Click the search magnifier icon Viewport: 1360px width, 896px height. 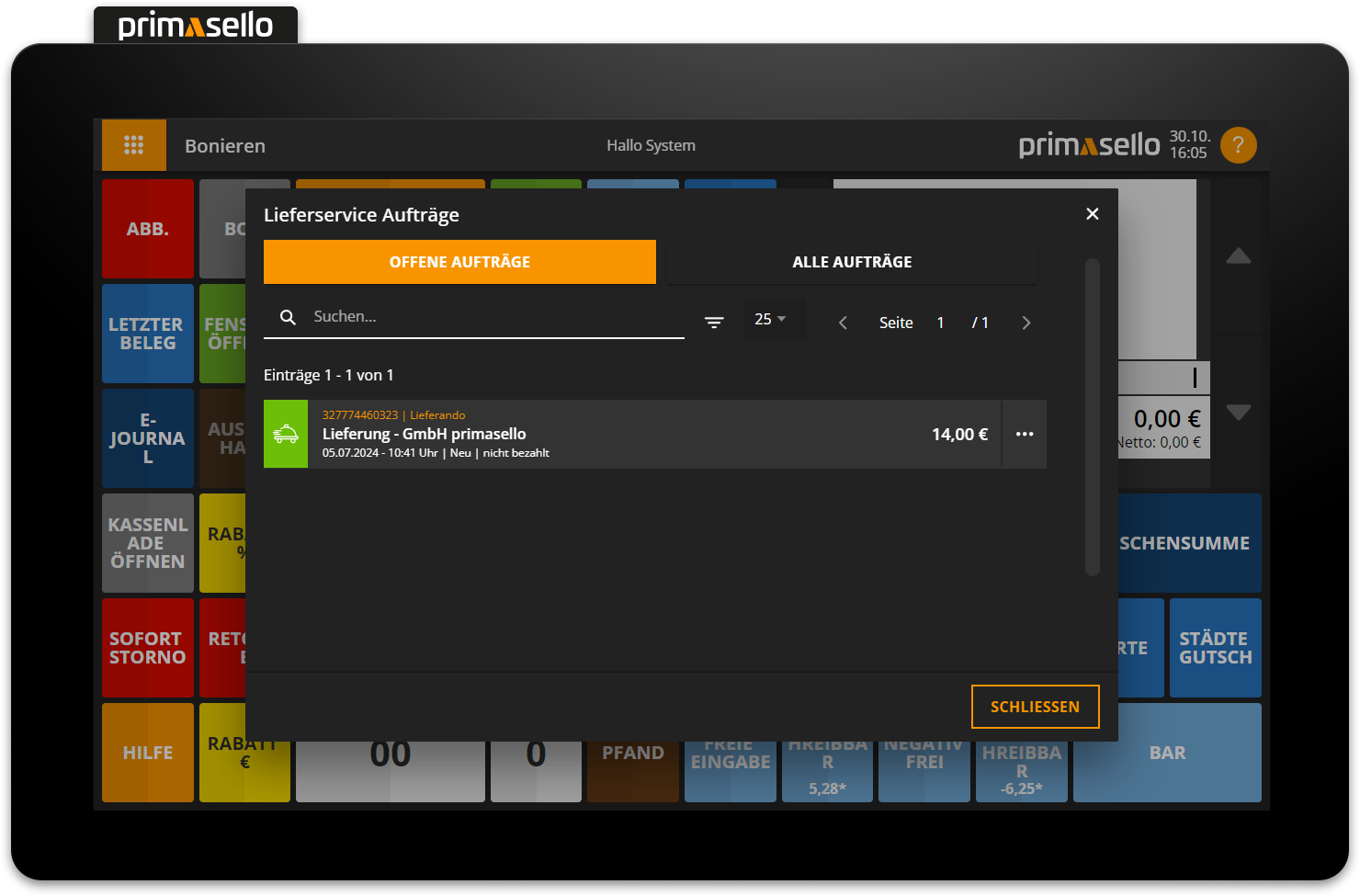(x=288, y=317)
